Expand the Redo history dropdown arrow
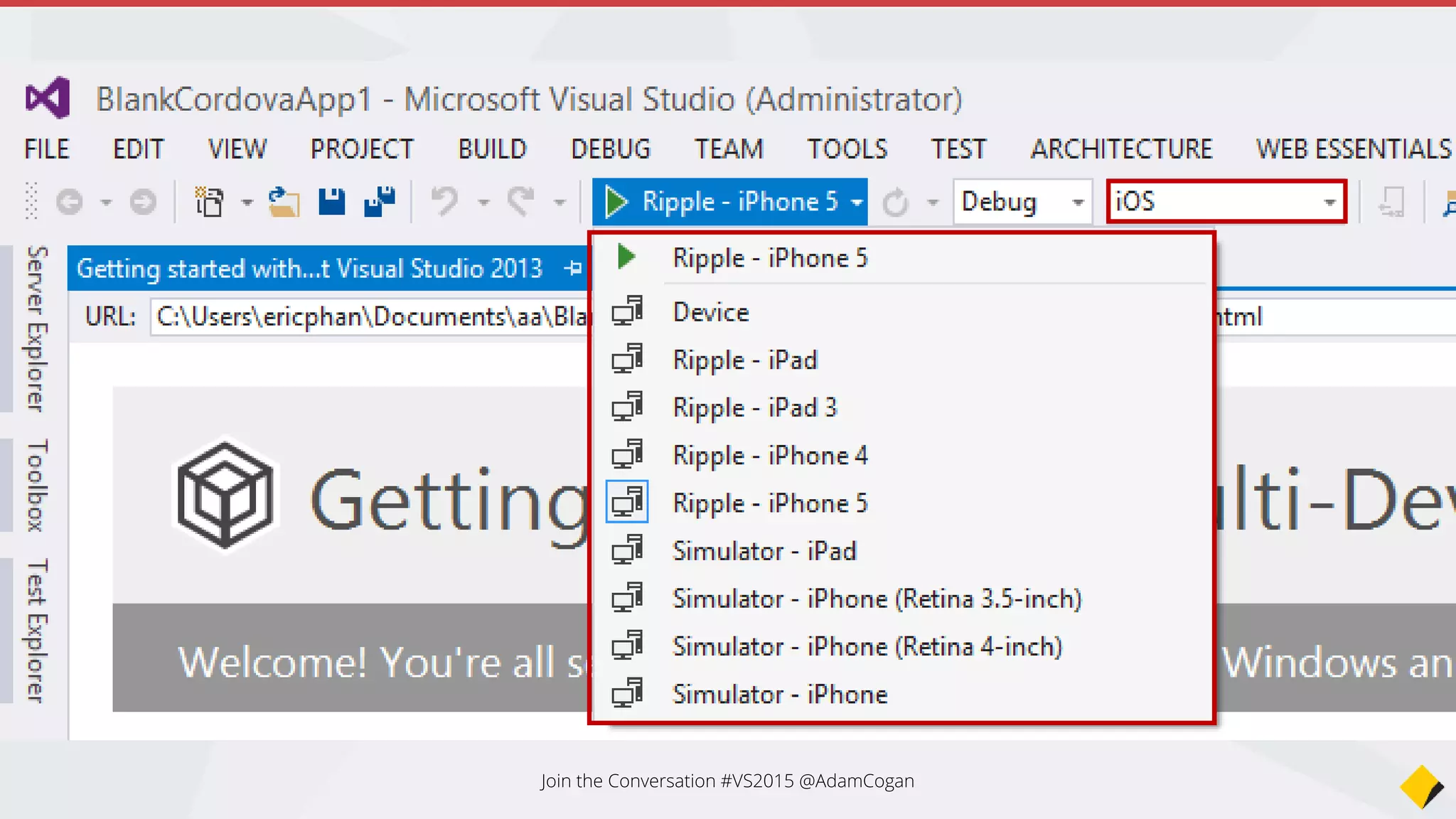This screenshot has width=1456, height=819. [x=560, y=203]
